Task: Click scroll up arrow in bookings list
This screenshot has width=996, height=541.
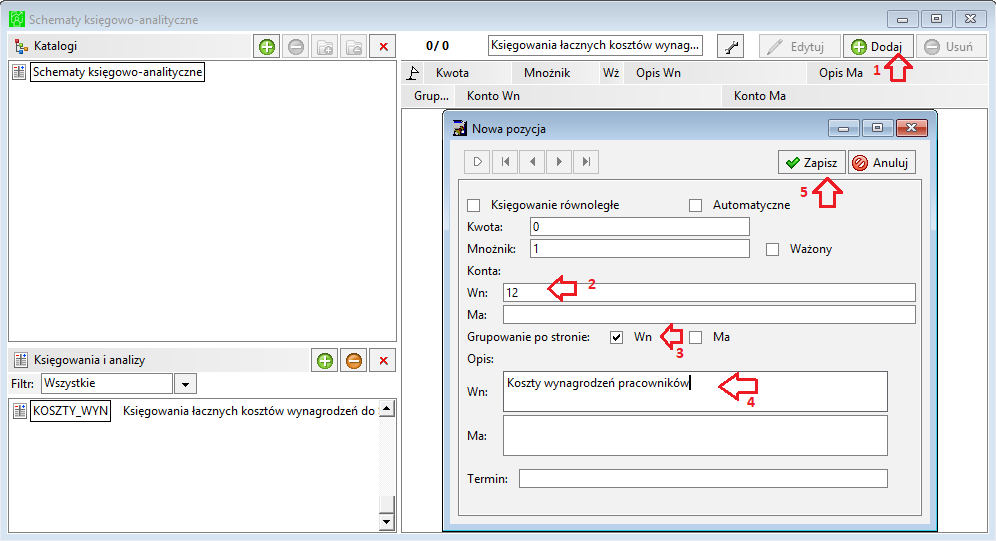Action: coord(386,409)
